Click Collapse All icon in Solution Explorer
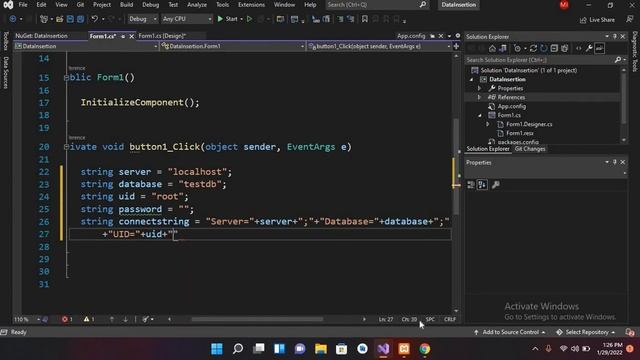The height and width of the screenshot is (360, 640). click(554, 49)
